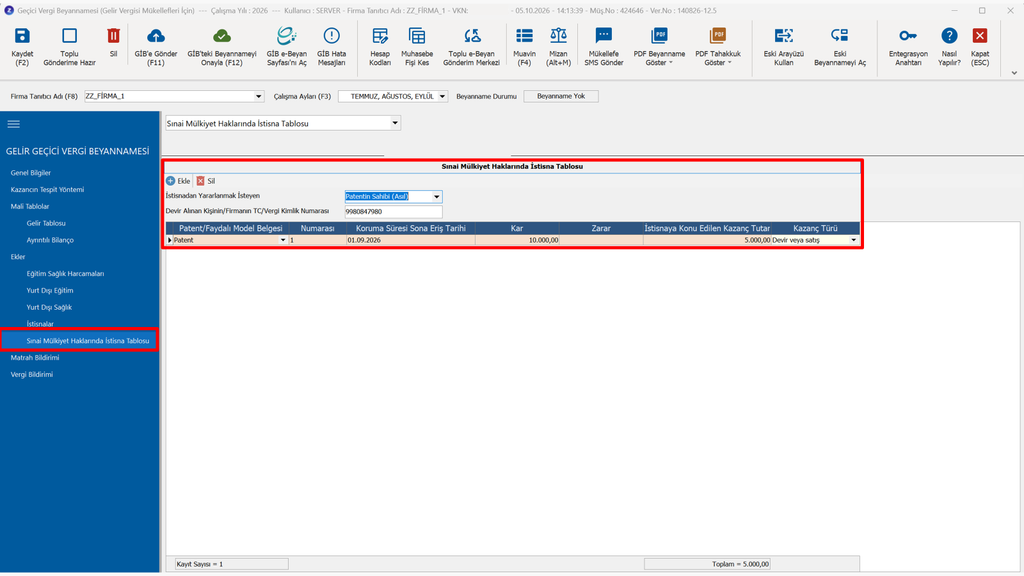Select Eğitim Sağlık Harcamaları in sidebar
This screenshot has width=1024, height=576.
(x=65, y=274)
